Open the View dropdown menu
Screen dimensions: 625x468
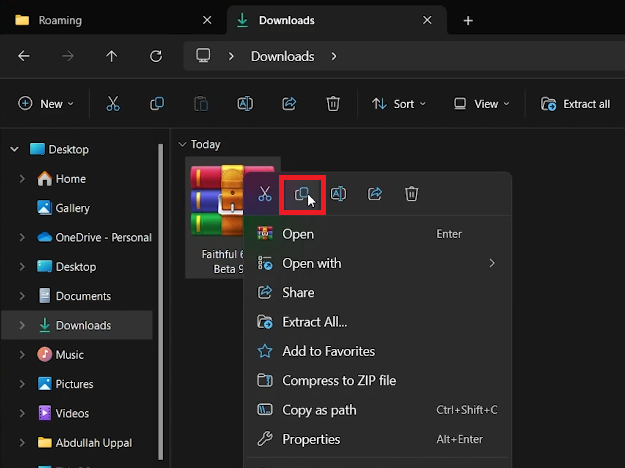(x=481, y=104)
